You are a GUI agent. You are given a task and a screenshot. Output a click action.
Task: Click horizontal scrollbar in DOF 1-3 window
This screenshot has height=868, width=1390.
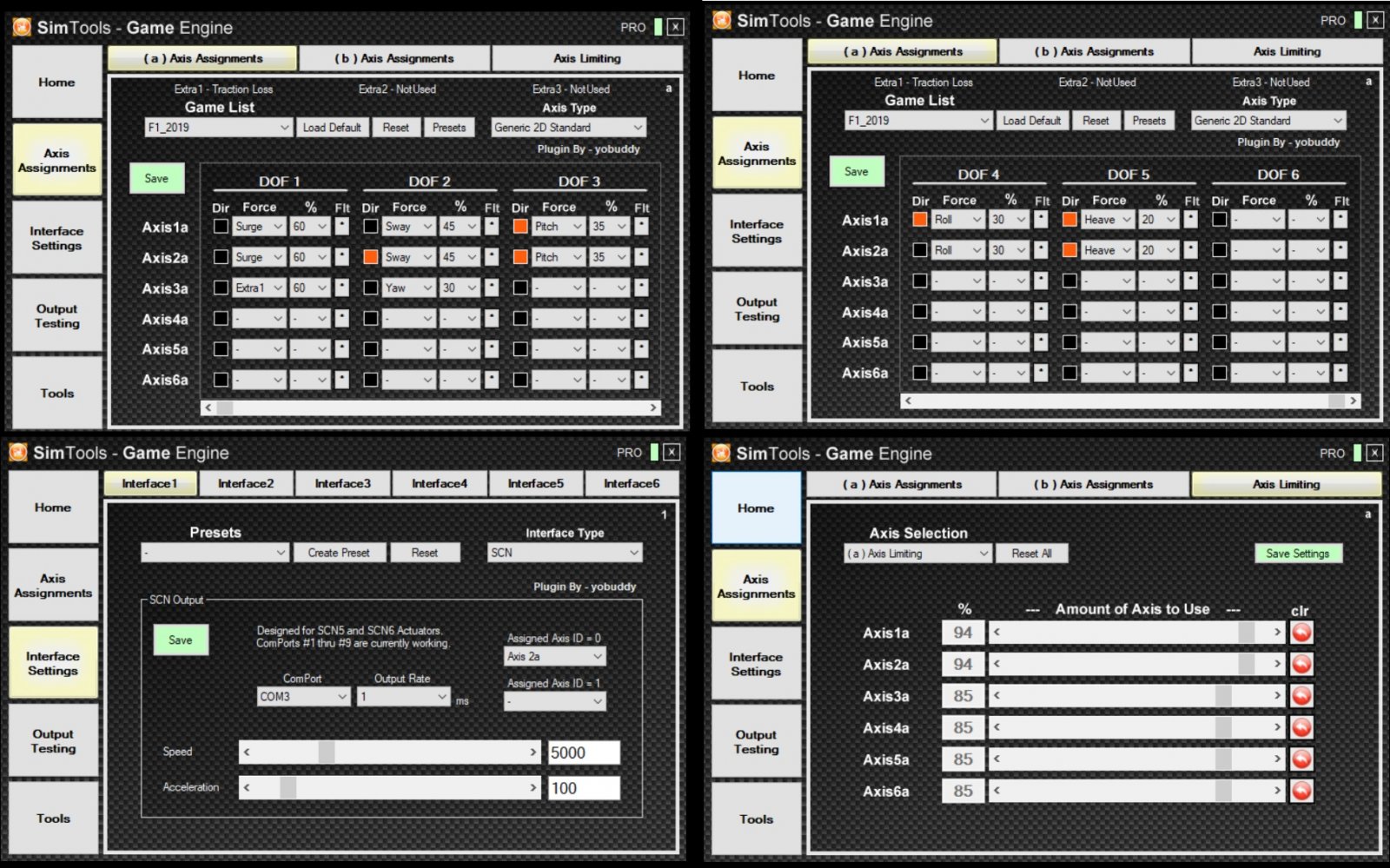click(431, 407)
